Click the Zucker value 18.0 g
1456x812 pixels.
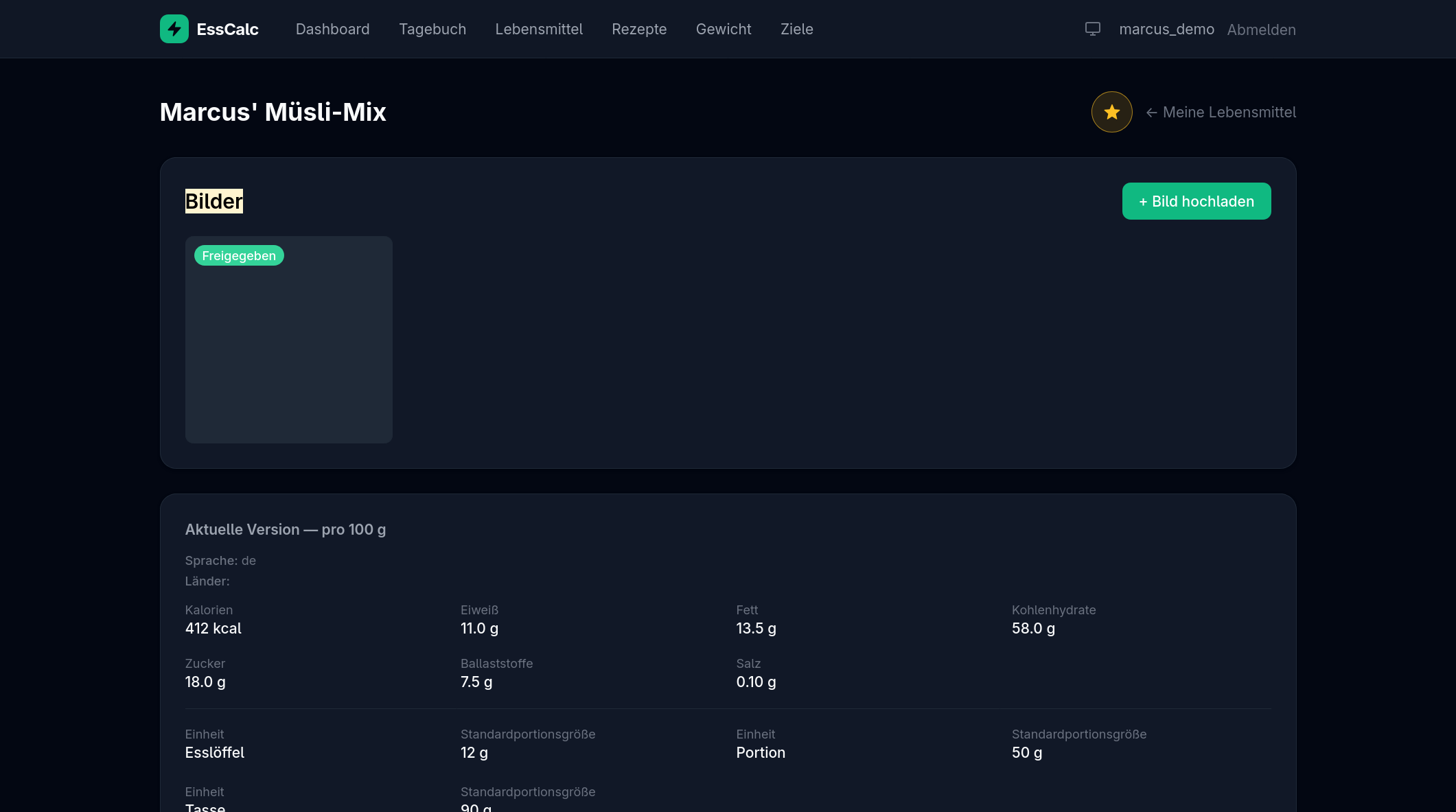tap(205, 682)
